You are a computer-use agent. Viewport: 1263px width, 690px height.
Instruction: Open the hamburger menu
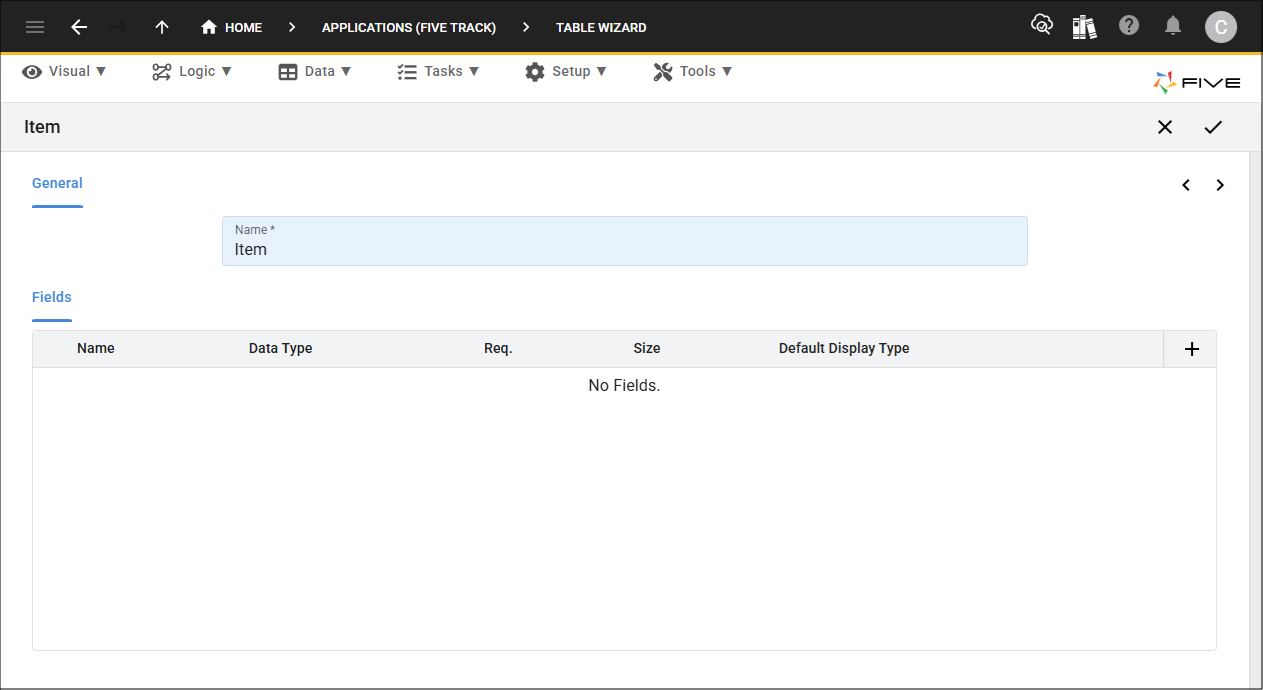35,27
